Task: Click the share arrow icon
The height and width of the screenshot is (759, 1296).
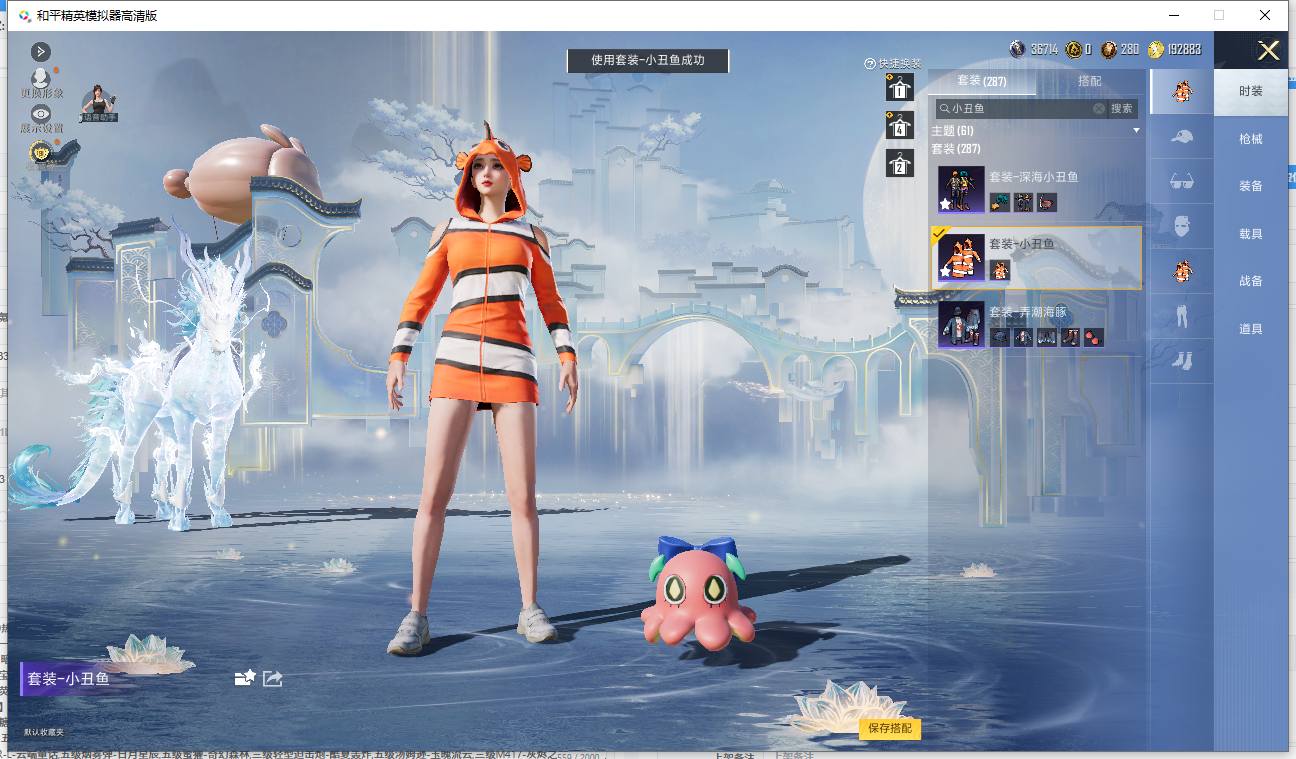Action: point(272,678)
